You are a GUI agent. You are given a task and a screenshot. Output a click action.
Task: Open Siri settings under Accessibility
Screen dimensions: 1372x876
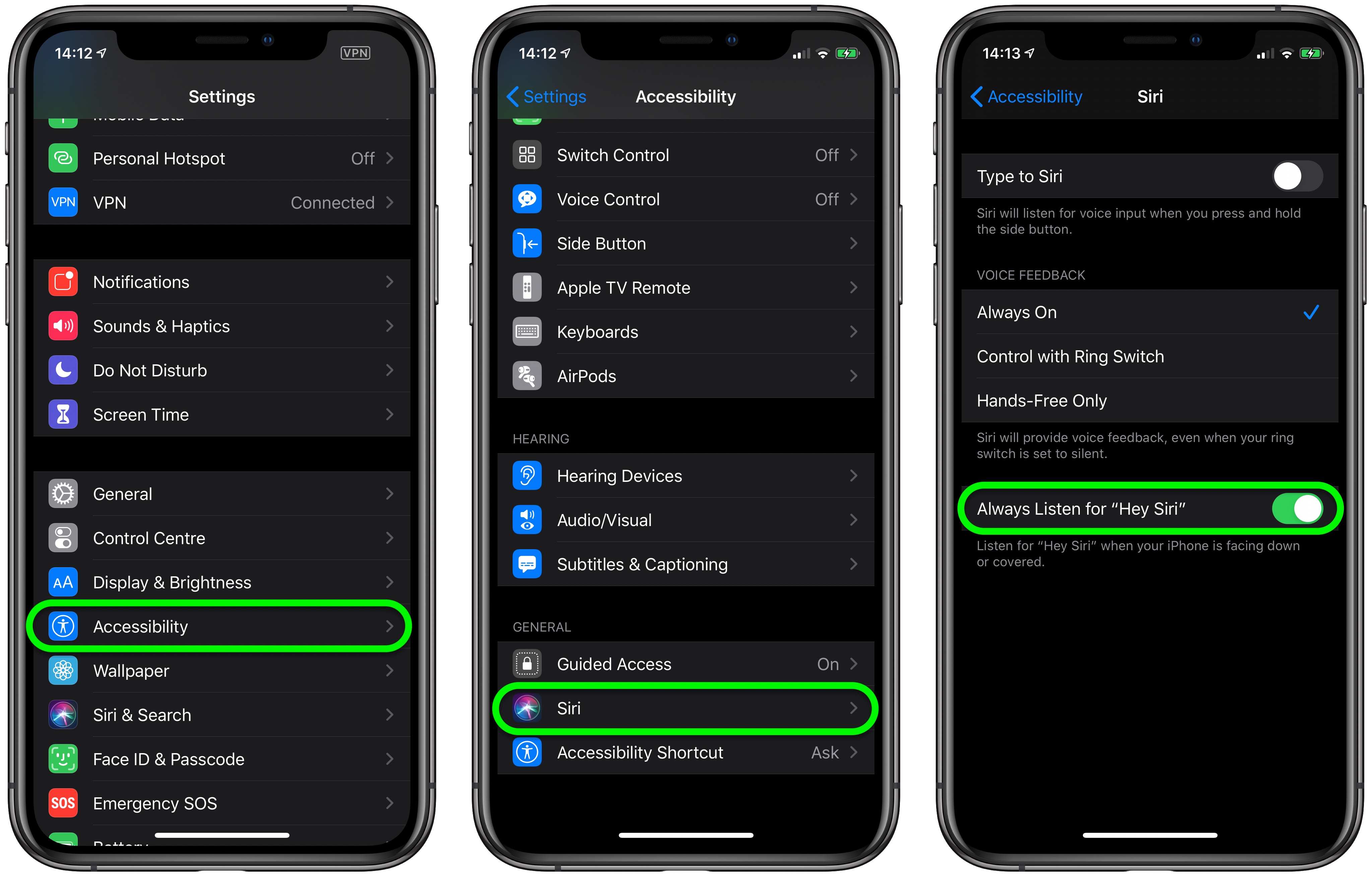[x=686, y=708]
